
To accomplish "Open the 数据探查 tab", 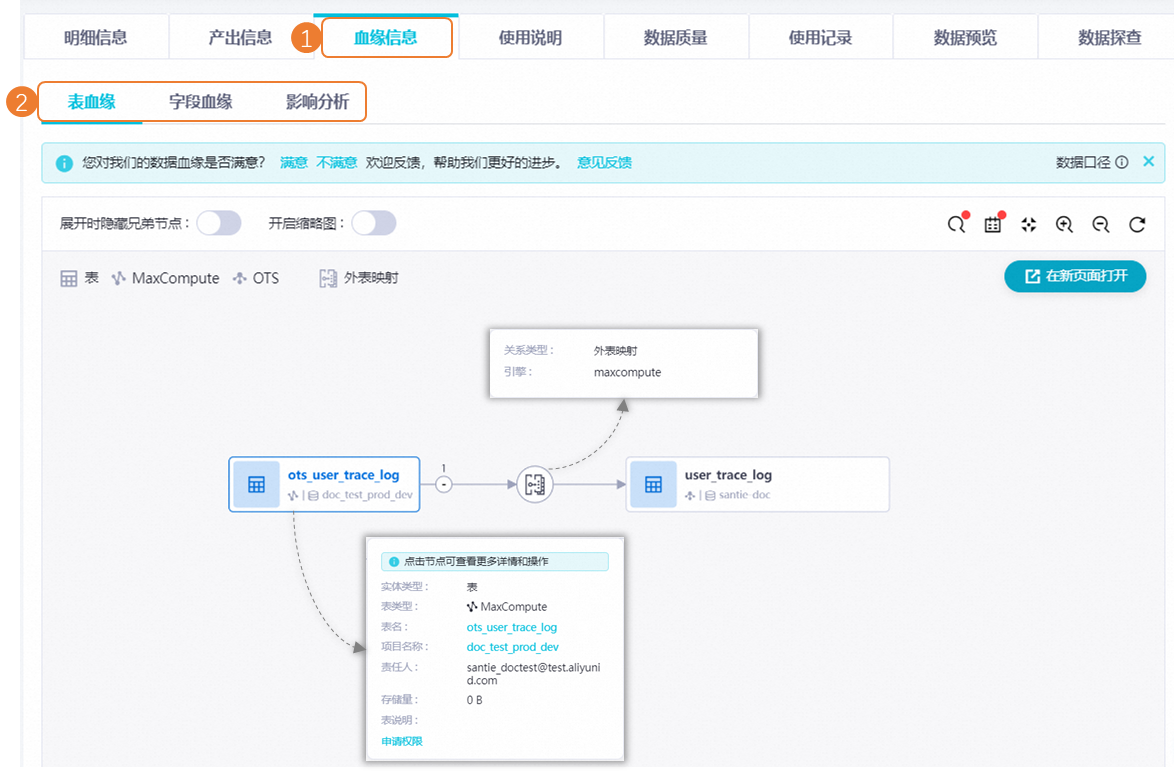I will coord(1110,37).
